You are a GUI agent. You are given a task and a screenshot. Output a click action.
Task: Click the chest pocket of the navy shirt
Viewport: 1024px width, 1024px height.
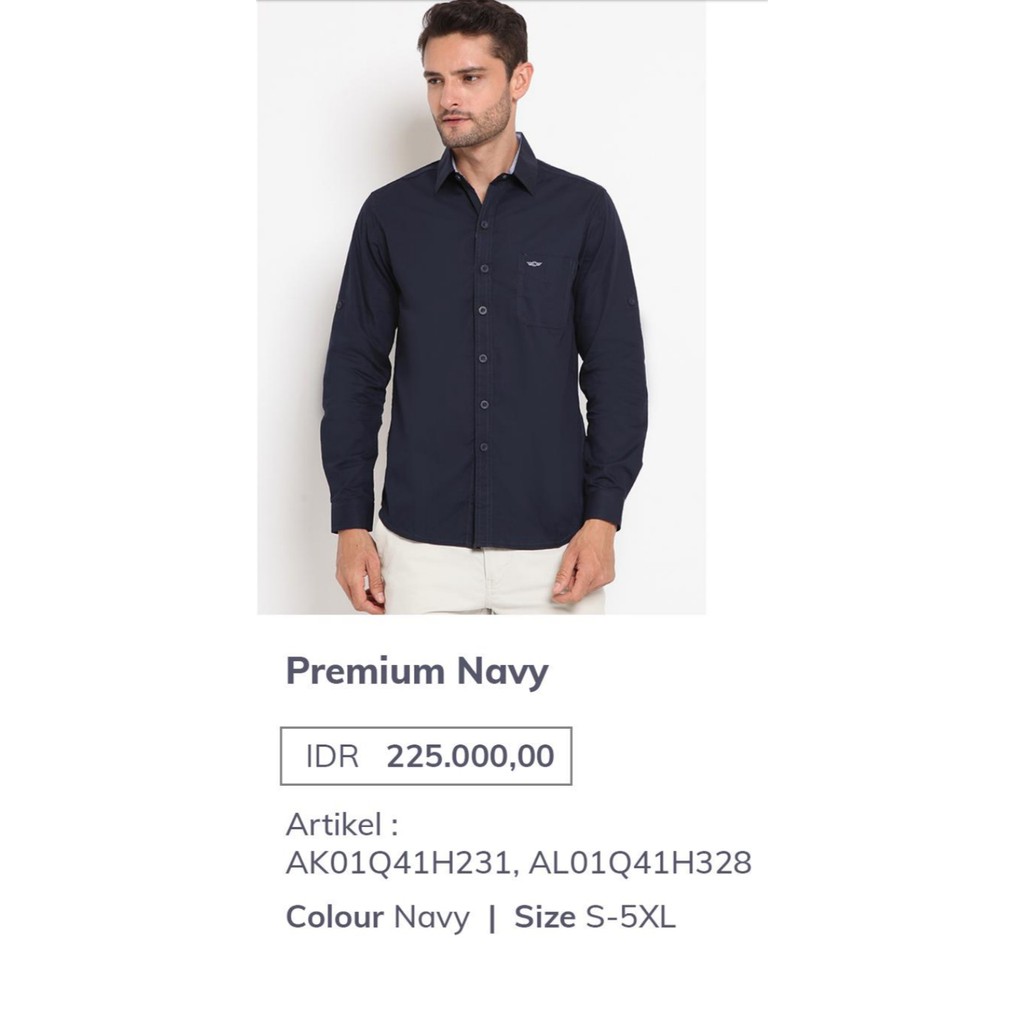[546, 291]
